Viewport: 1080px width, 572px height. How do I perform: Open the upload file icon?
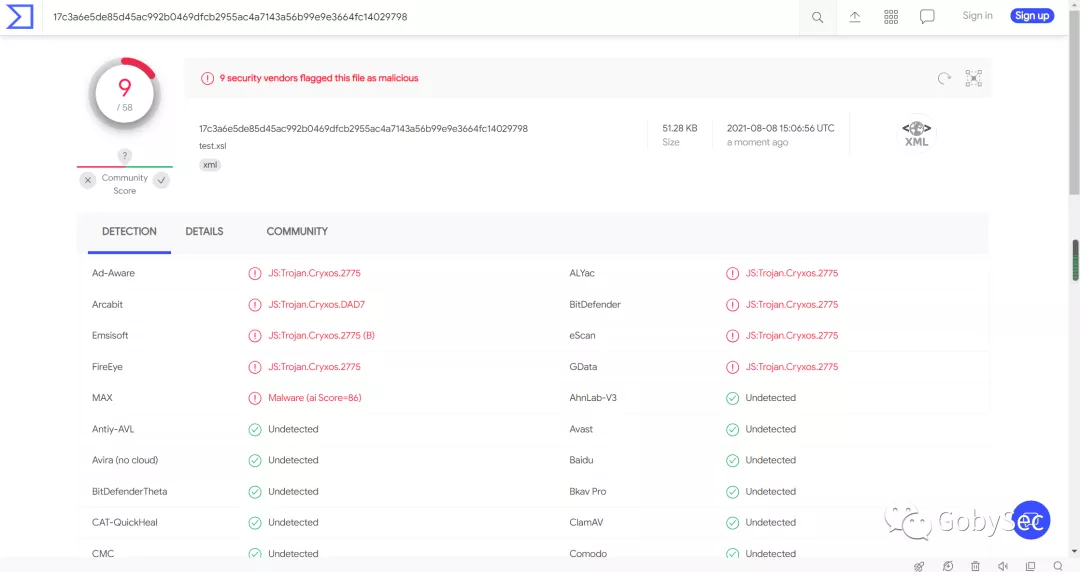tap(855, 17)
